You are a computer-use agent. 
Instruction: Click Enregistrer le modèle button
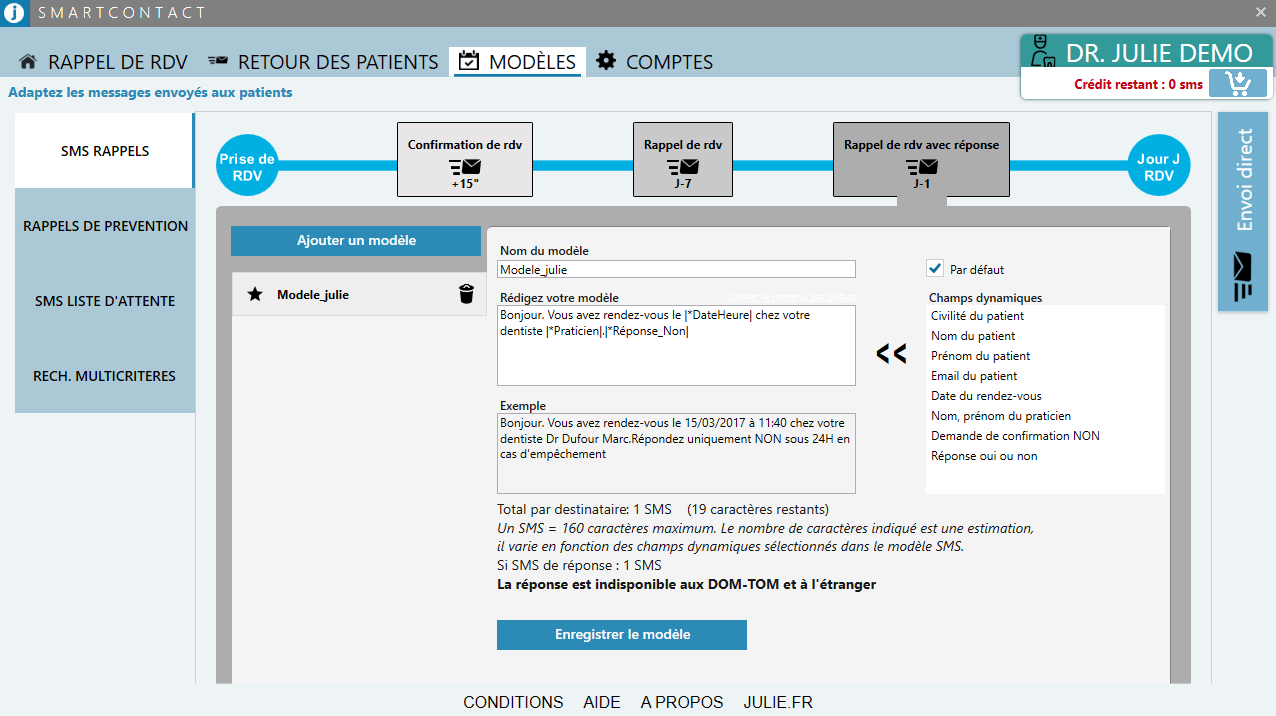tap(622, 635)
